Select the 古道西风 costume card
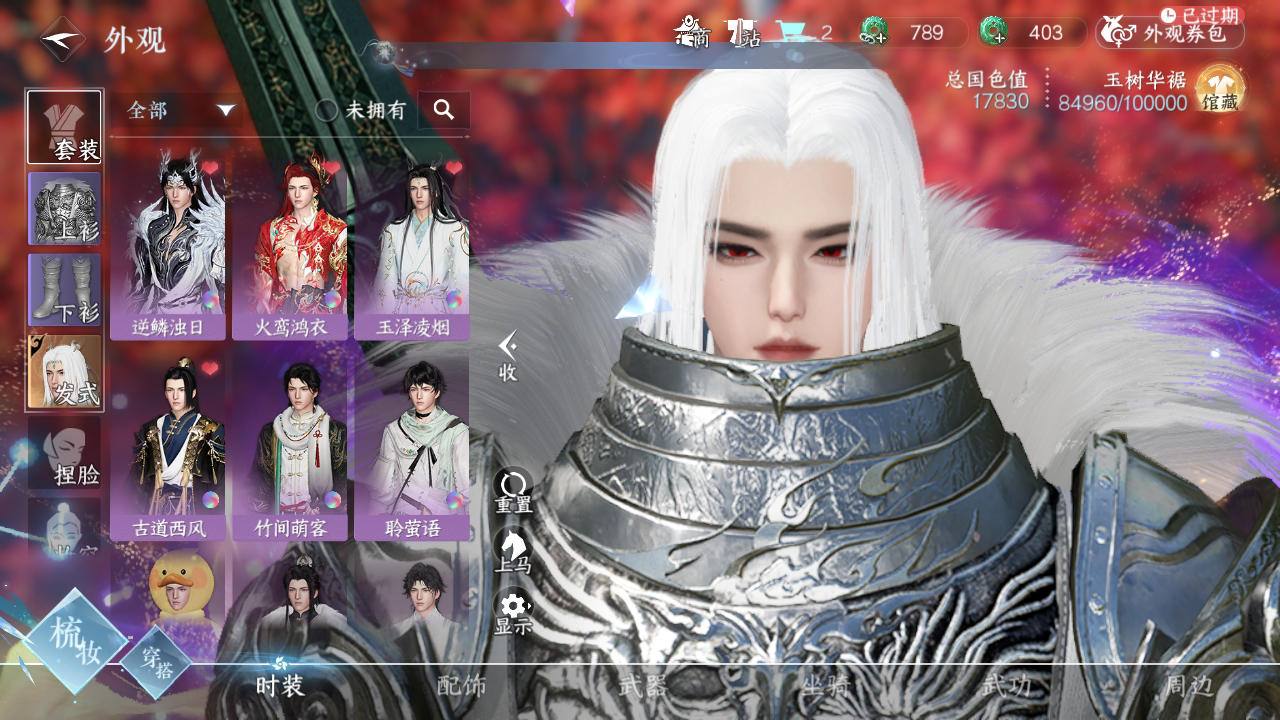The width and height of the screenshot is (1280, 720). (168, 449)
